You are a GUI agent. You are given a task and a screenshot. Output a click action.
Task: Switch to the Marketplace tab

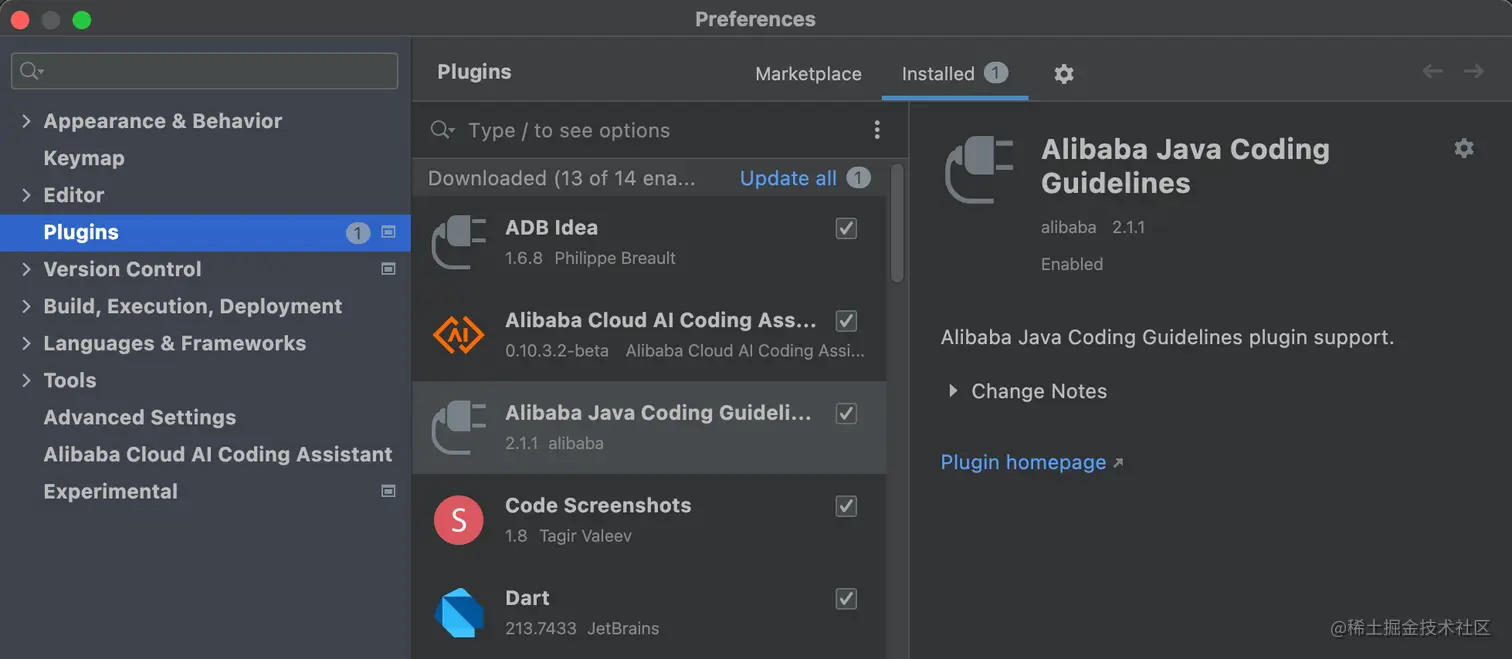coord(808,74)
